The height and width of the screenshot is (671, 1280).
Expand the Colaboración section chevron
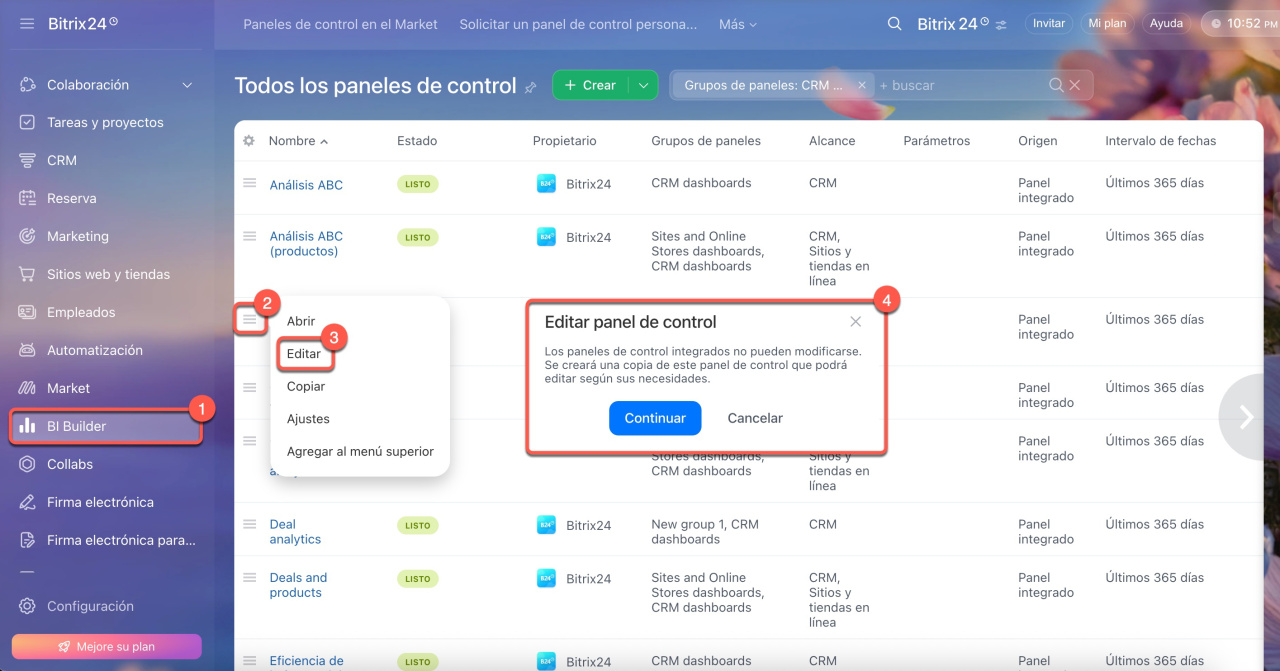187,86
